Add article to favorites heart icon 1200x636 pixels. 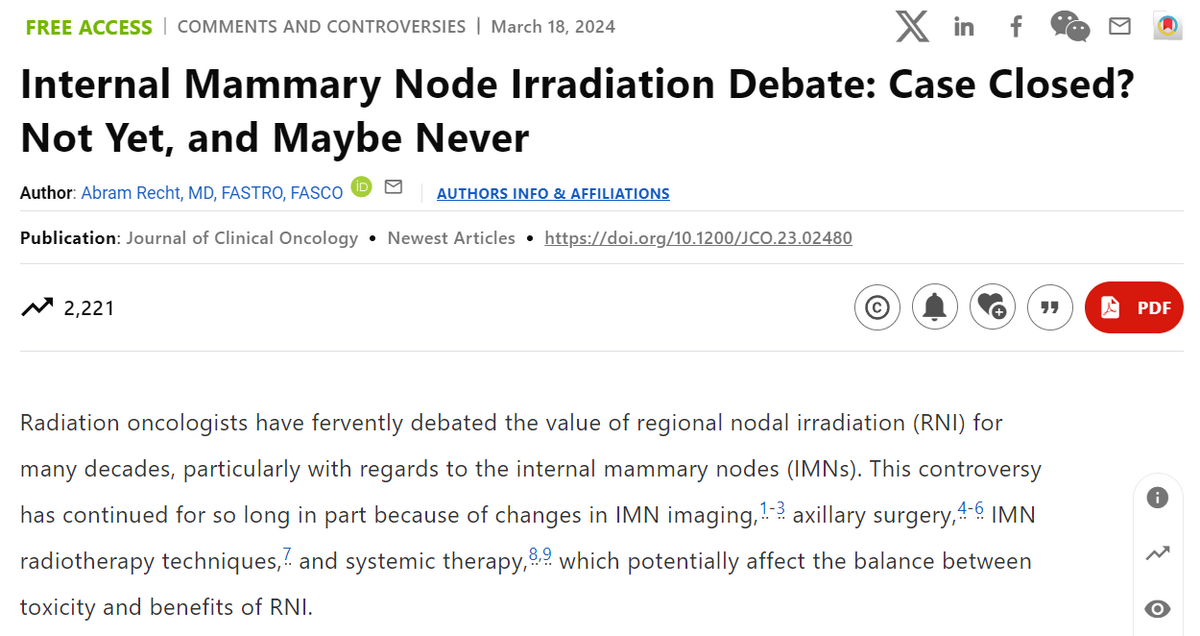pyautogui.click(x=992, y=307)
